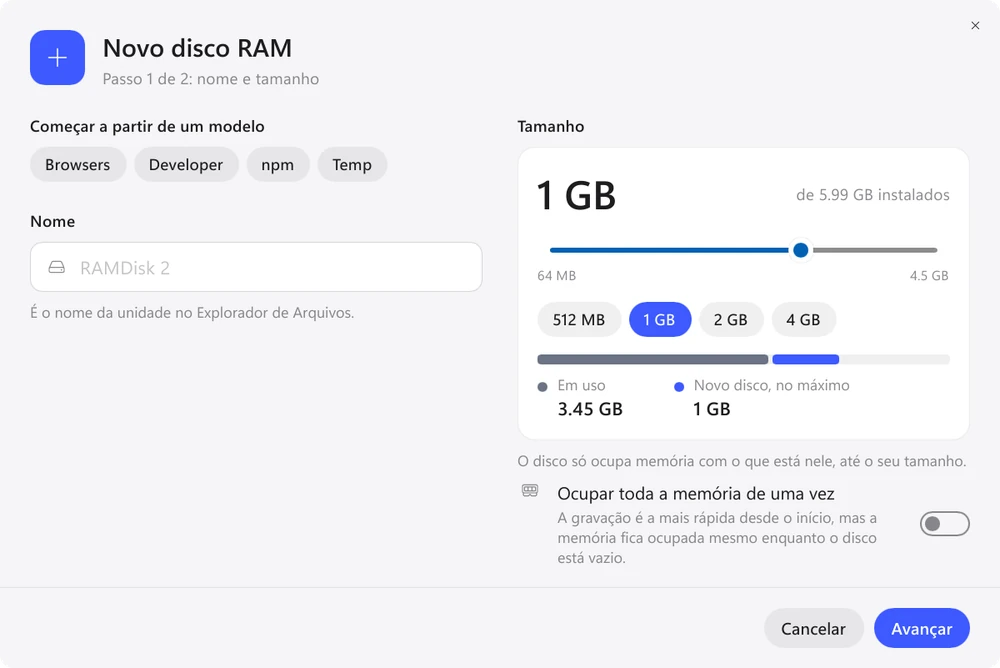The width and height of the screenshot is (1000, 668).
Task: Pick the Temp template chip
Action: click(x=352, y=165)
